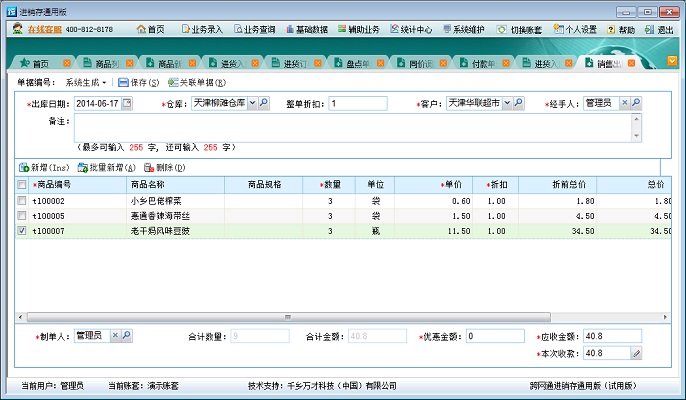The width and height of the screenshot is (686, 400).
Task: Check the box for item t100002
Action: tap(22, 201)
